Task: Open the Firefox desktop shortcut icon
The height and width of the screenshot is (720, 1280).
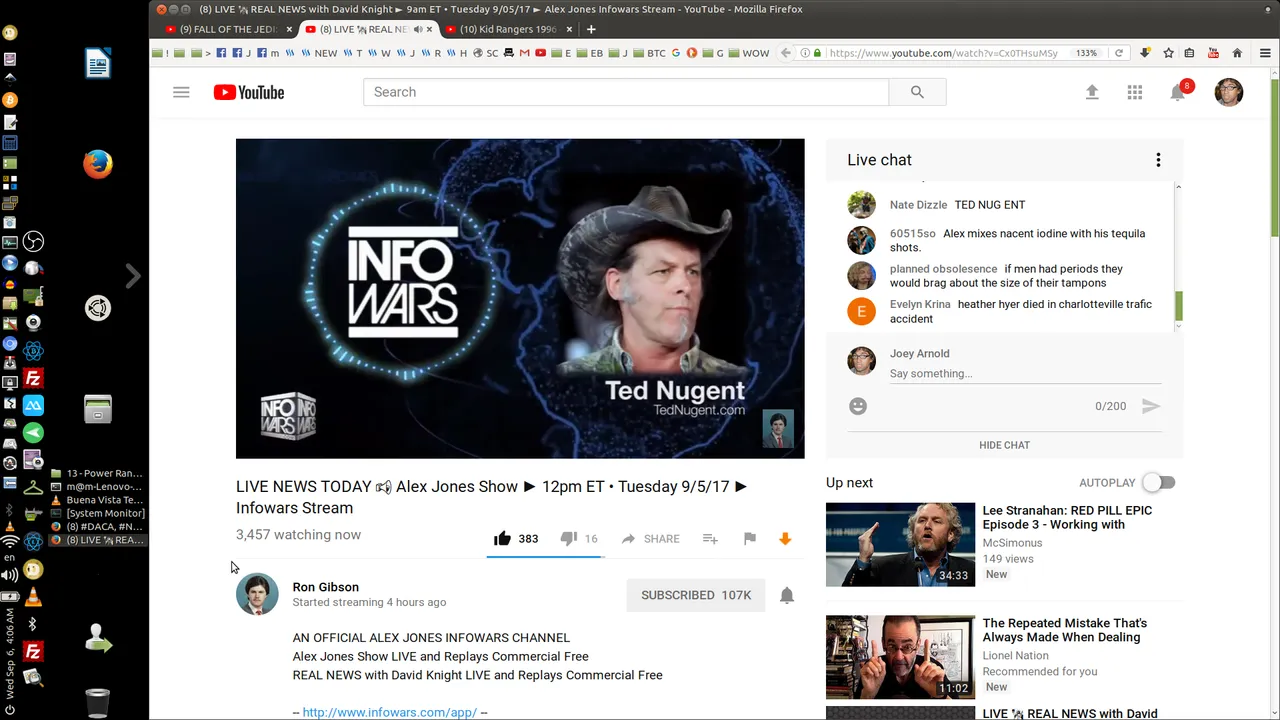Action: (x=97, y=164)
